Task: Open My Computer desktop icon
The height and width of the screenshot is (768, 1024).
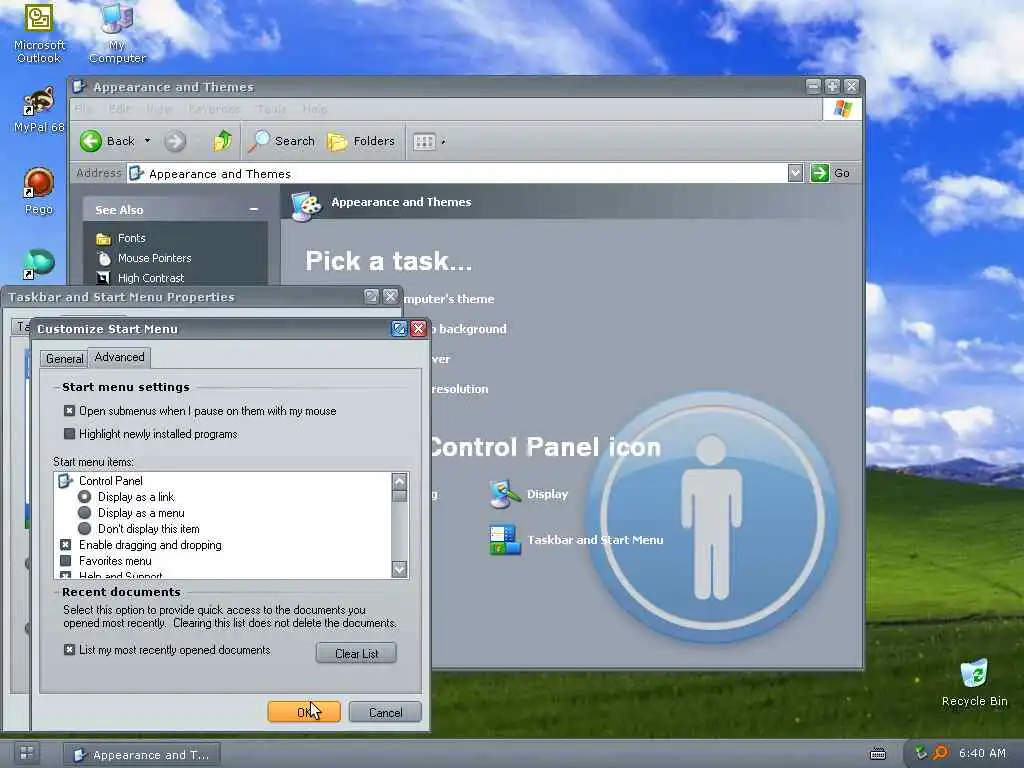Action: coord(118,33)
